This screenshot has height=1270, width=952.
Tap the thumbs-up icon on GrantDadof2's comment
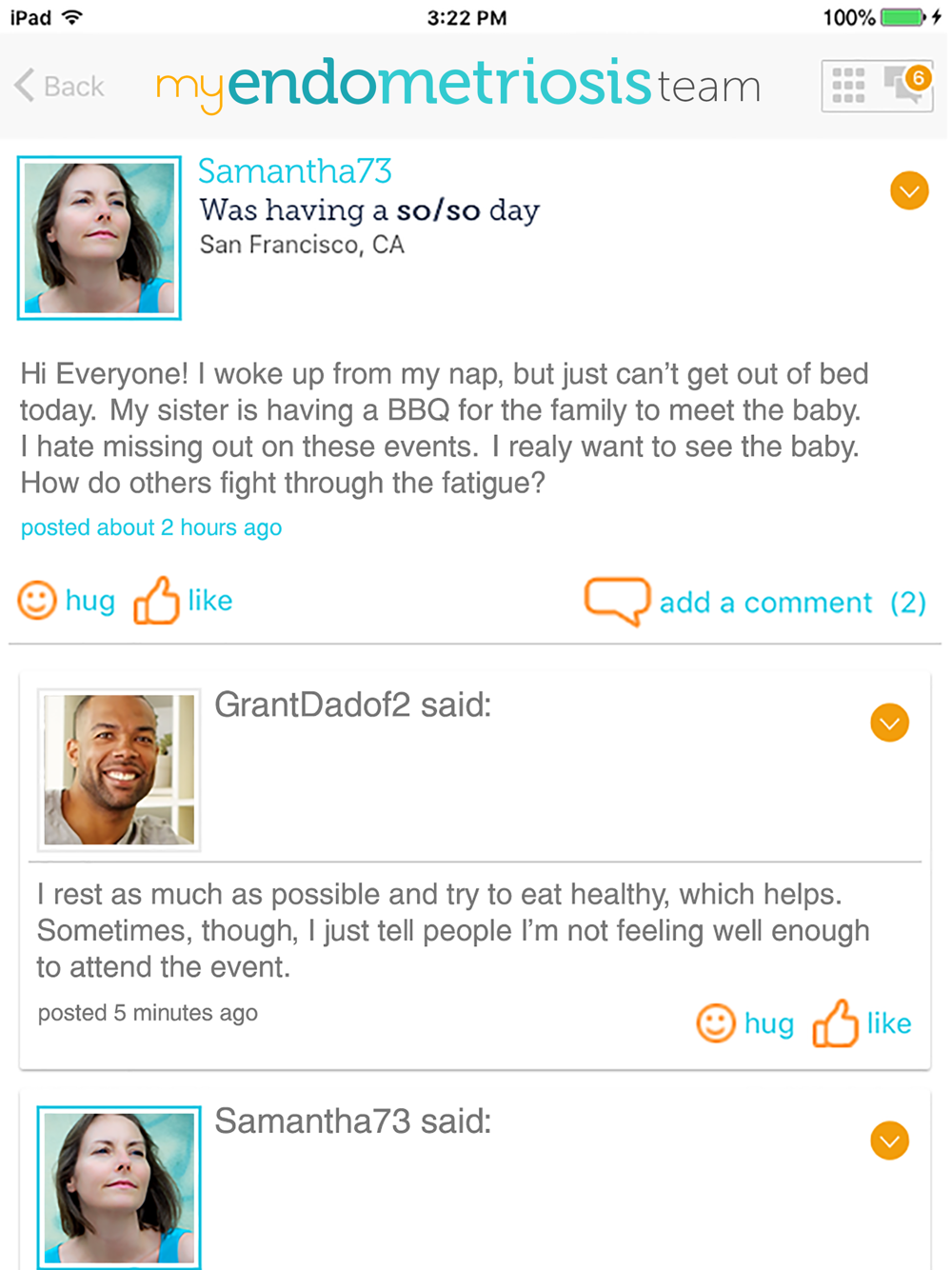point(835,1023)
